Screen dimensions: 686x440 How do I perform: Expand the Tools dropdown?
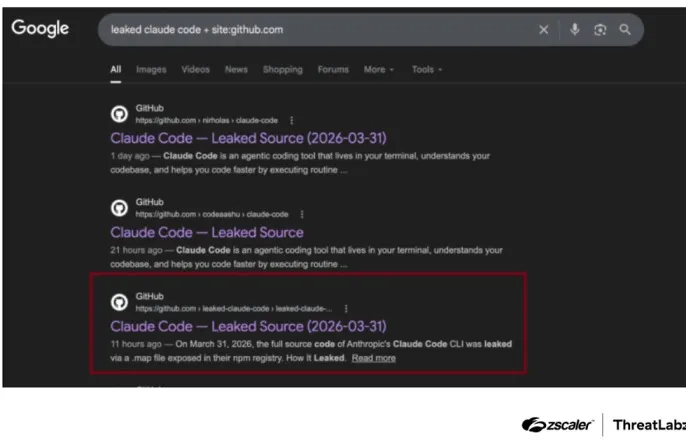point(427,70)
